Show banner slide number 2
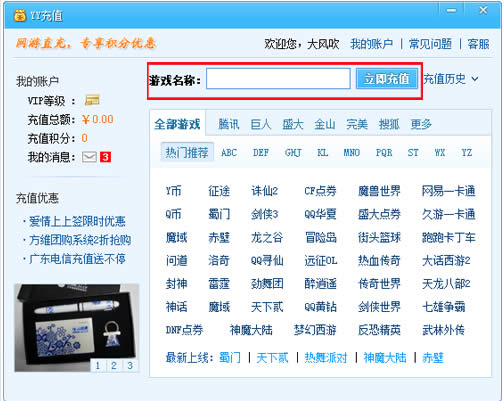The image size is (504, 401). click(114, 366)
